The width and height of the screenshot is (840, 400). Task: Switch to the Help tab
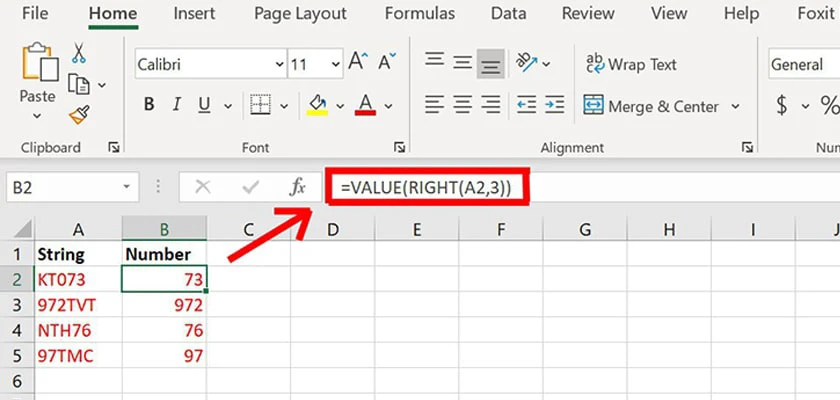click(742, 13)
